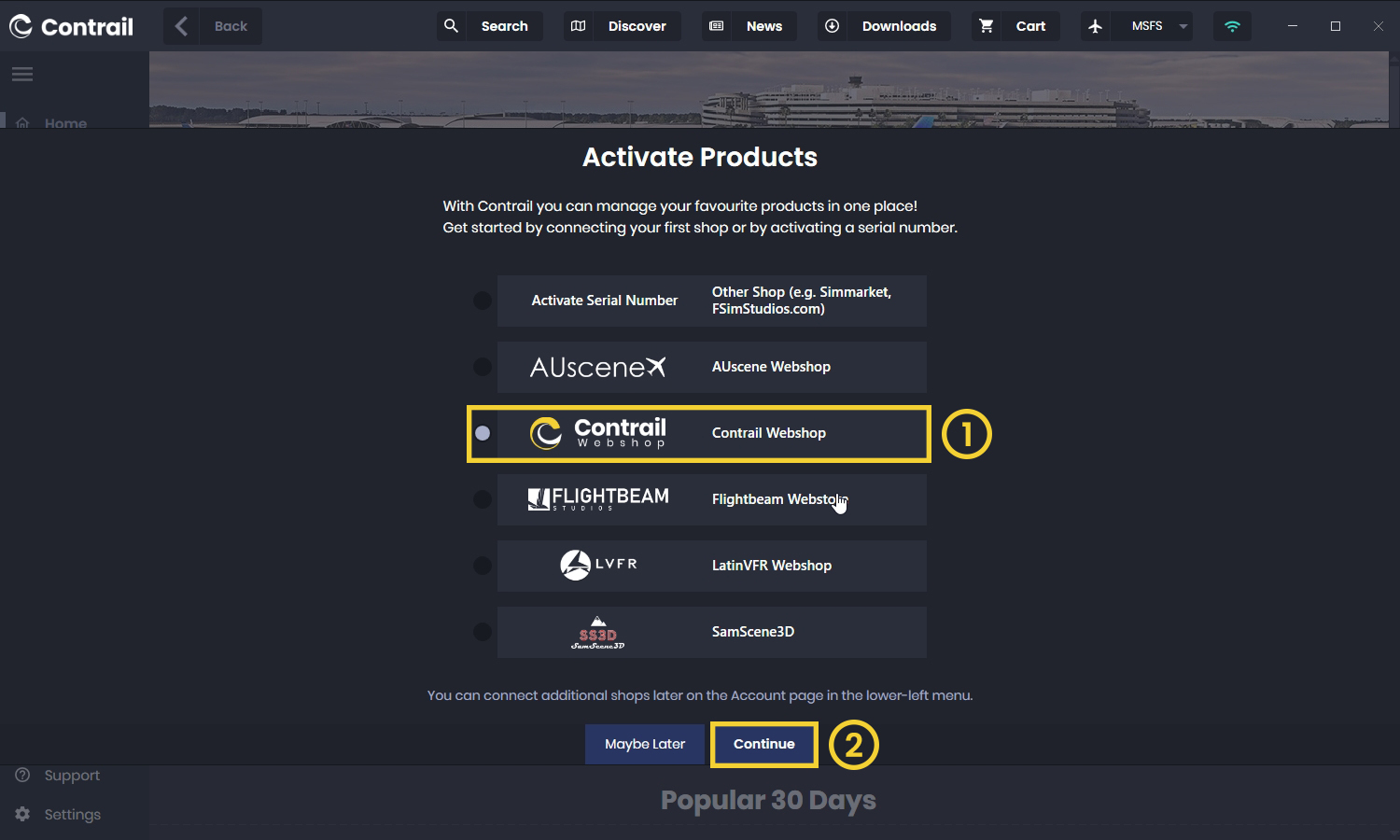Click the hamburger menu icon in sidebar
1400x840 pixels.
22,74
